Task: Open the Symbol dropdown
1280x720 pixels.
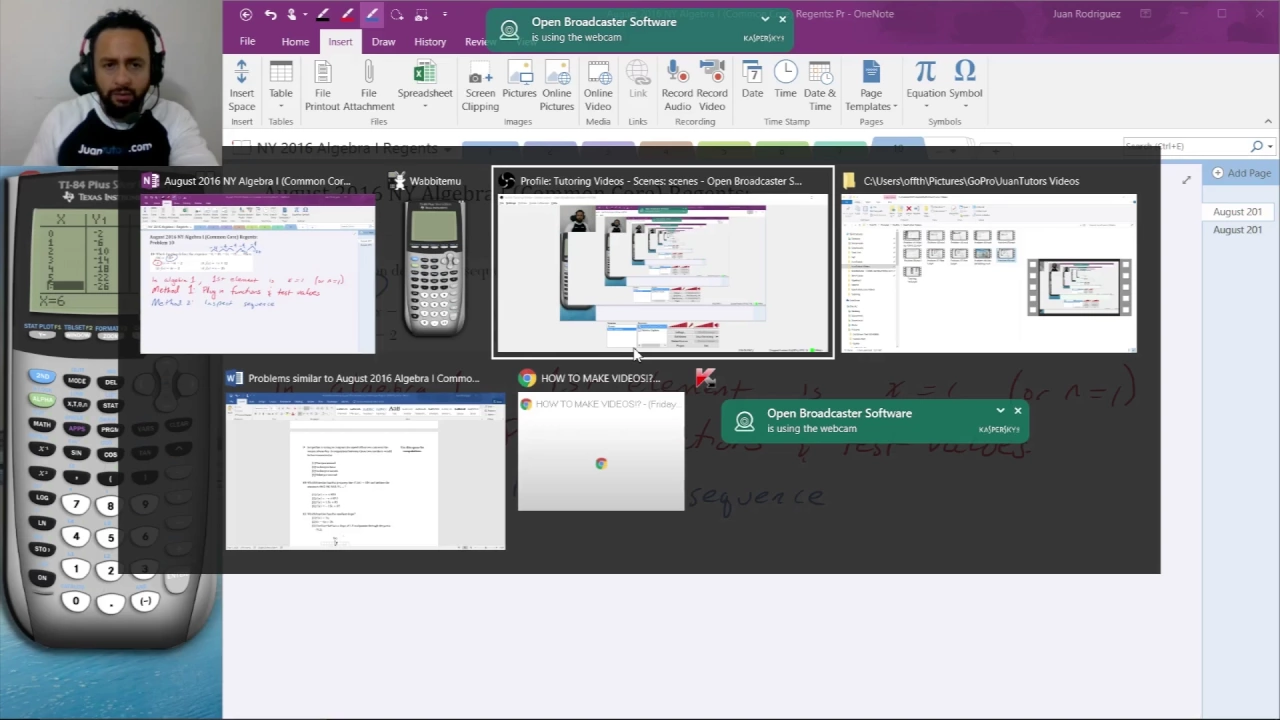Action: point(965,86)
